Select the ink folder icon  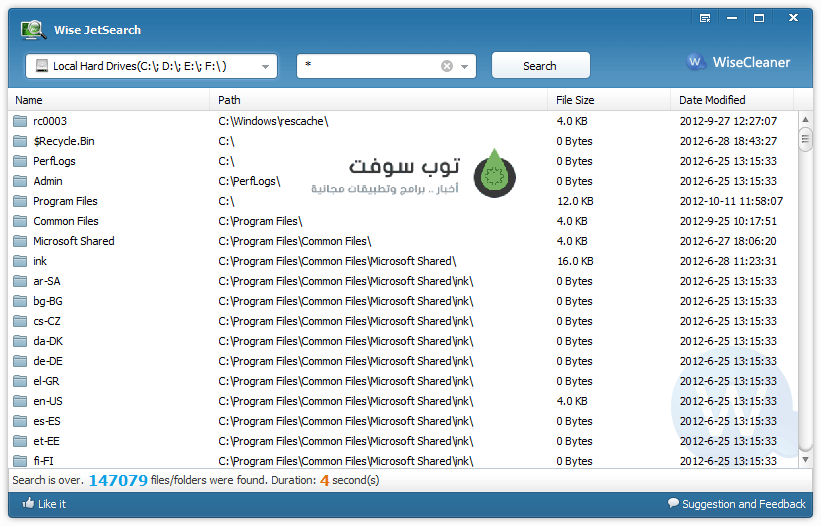(20, 261)
